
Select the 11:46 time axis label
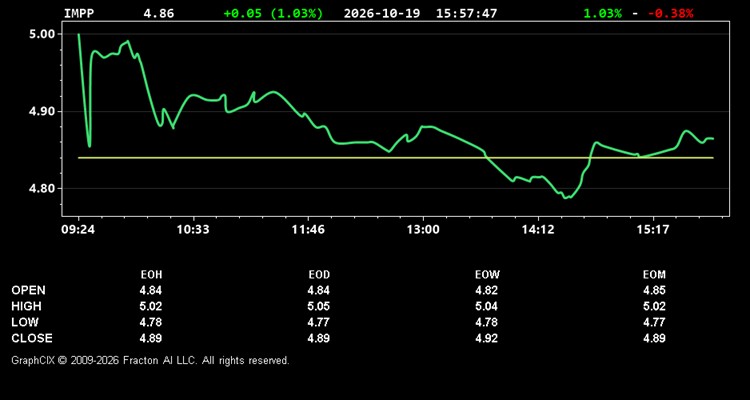pyautogui.click(x=309, y=230)
